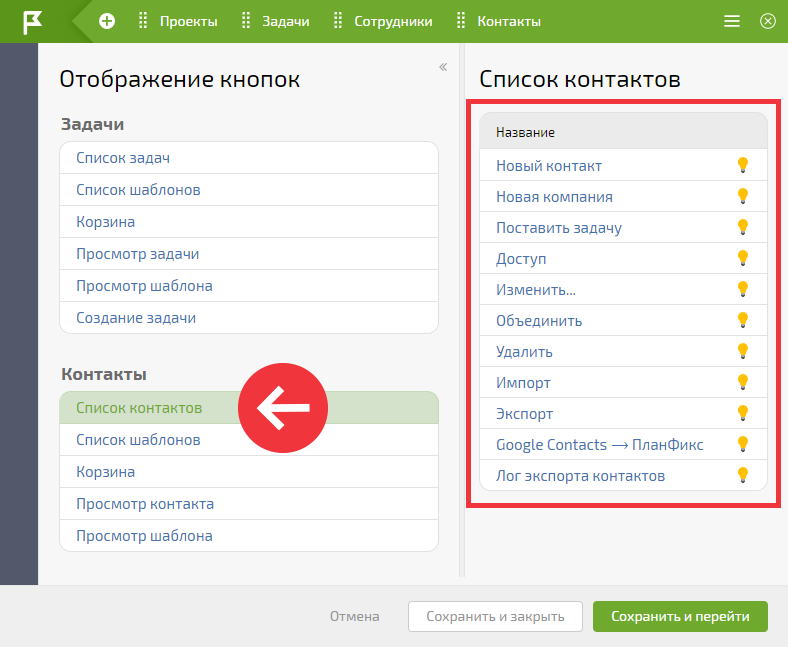Toggle lightbulb for Объединить
This screenshot has height=647, width=788.
pos(743,320)
